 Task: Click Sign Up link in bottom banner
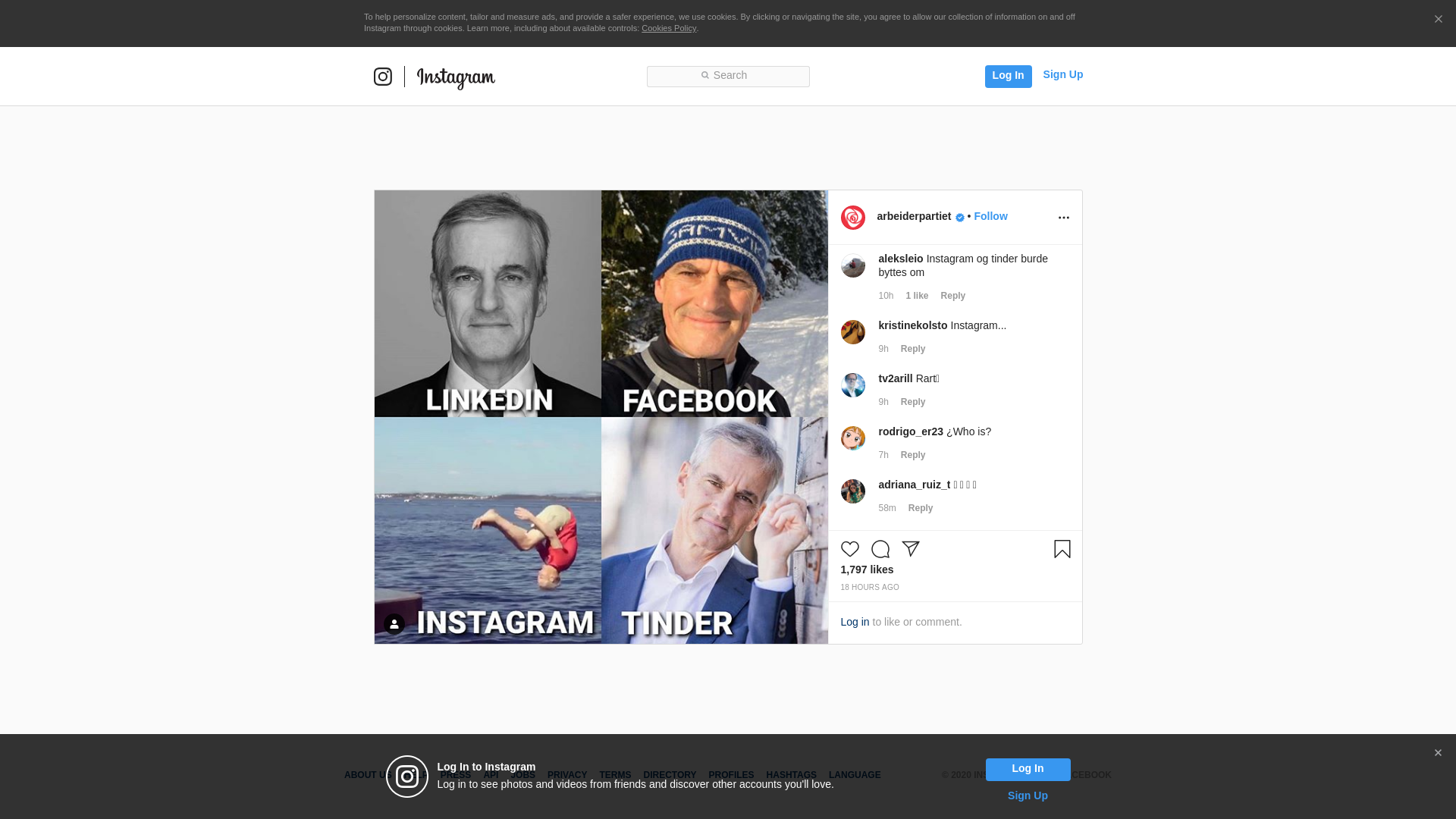pos(1028,795)
